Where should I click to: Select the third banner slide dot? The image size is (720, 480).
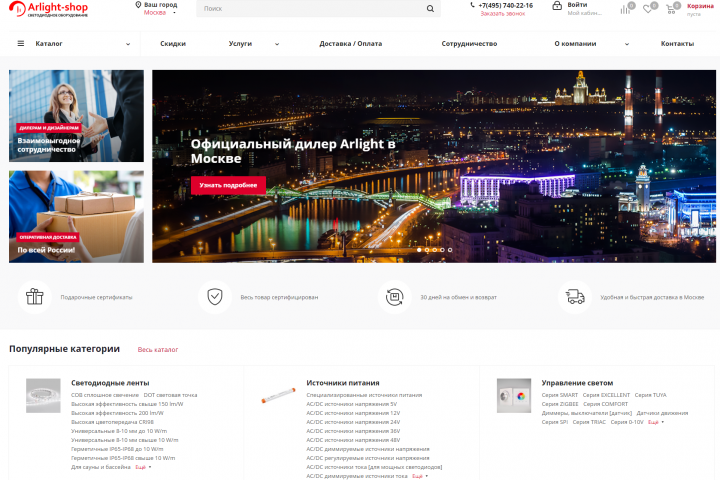435,250
